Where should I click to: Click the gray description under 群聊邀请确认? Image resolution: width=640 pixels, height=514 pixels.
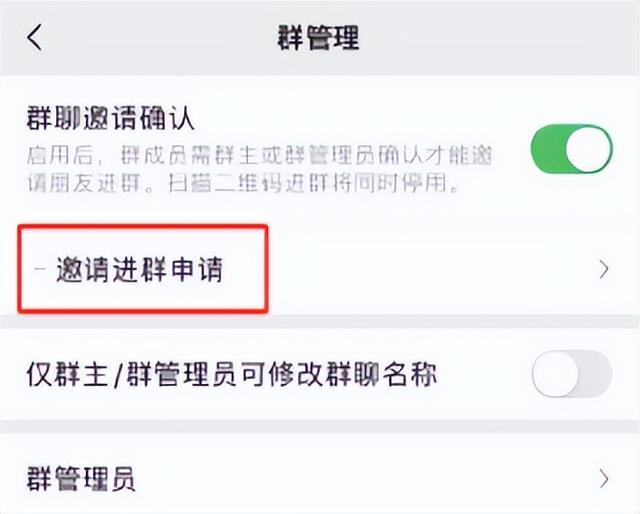click(240, 171)
